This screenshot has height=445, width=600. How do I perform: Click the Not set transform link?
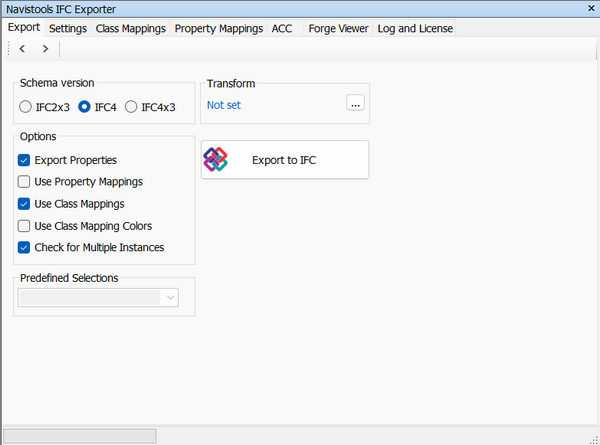[x=224, y=105]
